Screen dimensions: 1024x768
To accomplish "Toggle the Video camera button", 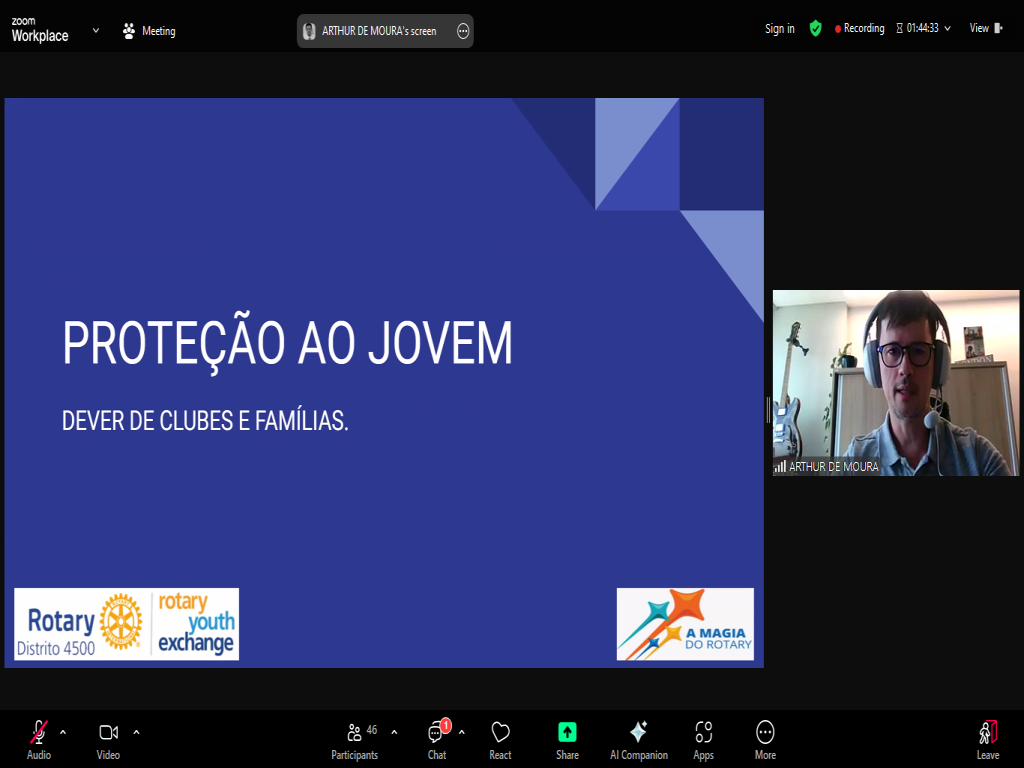I will pos(108,732).
